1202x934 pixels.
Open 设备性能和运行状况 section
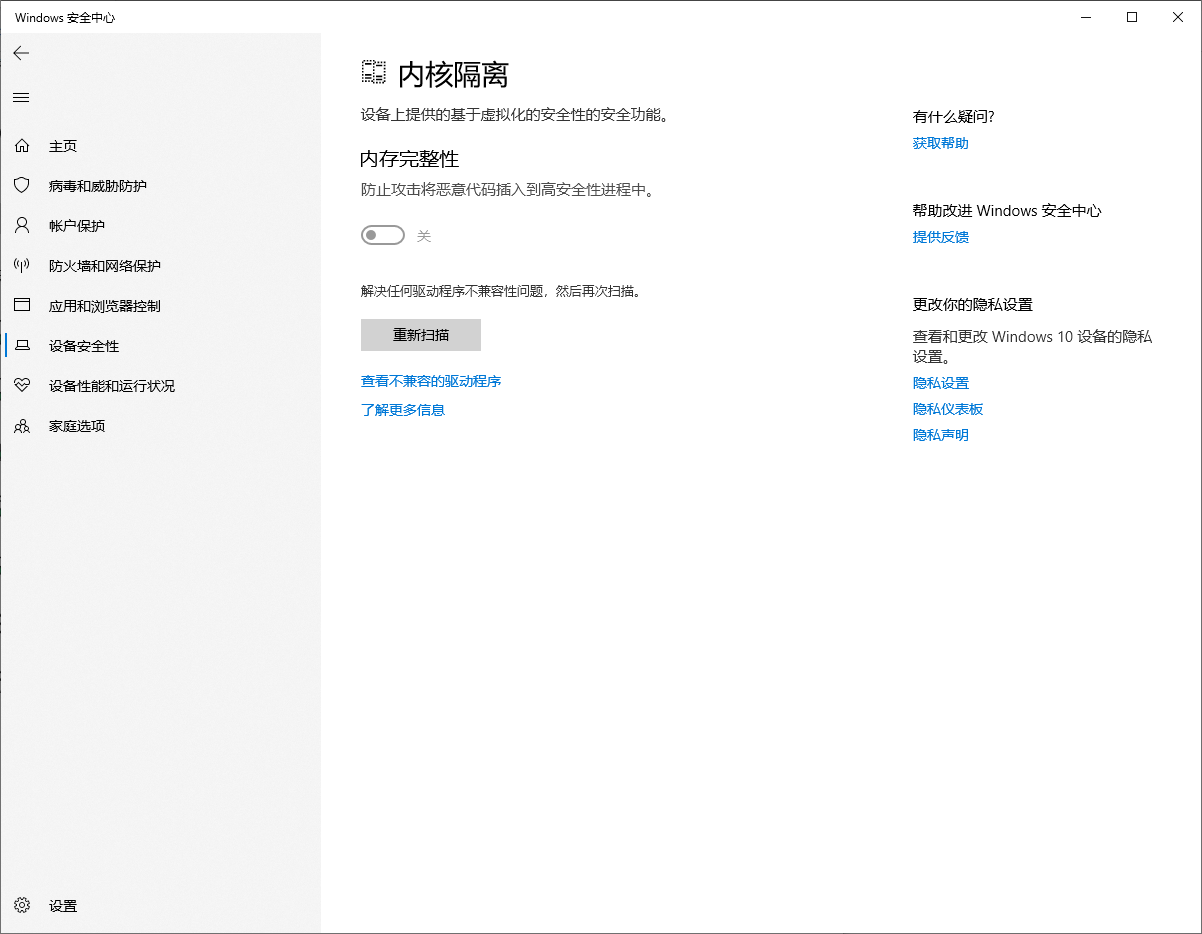point(160,386)
